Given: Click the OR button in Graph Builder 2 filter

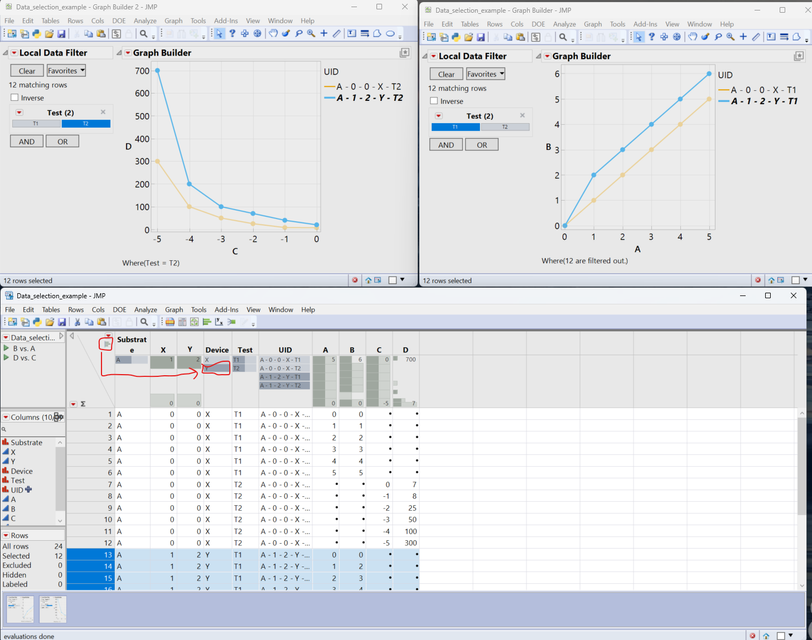Looking at the screenshot, I should 61,141.
